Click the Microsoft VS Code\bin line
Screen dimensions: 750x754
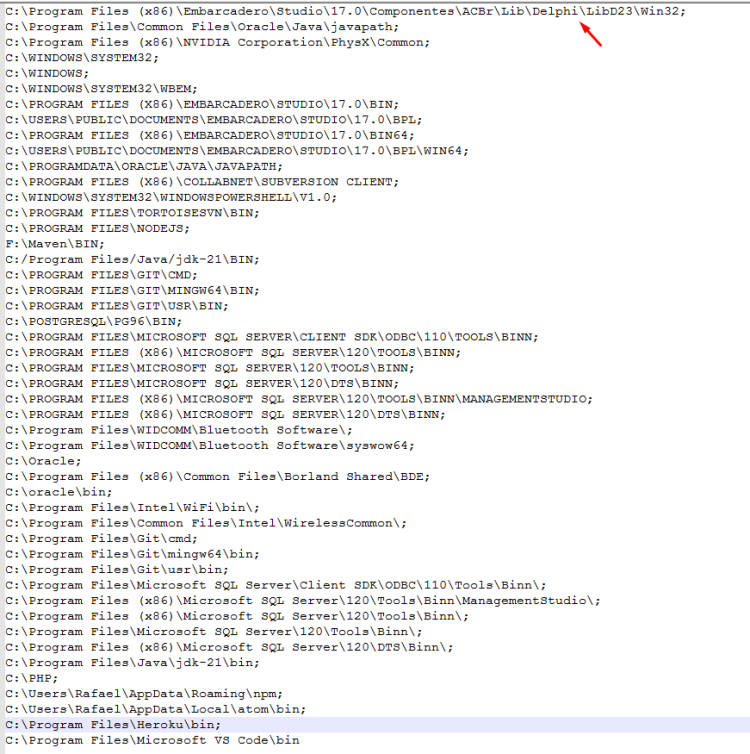coord(152,740)
